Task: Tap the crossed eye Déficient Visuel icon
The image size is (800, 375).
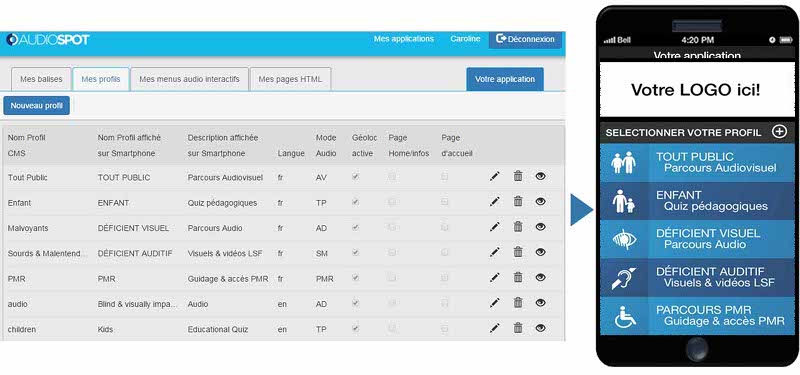Action: point(624,239)
